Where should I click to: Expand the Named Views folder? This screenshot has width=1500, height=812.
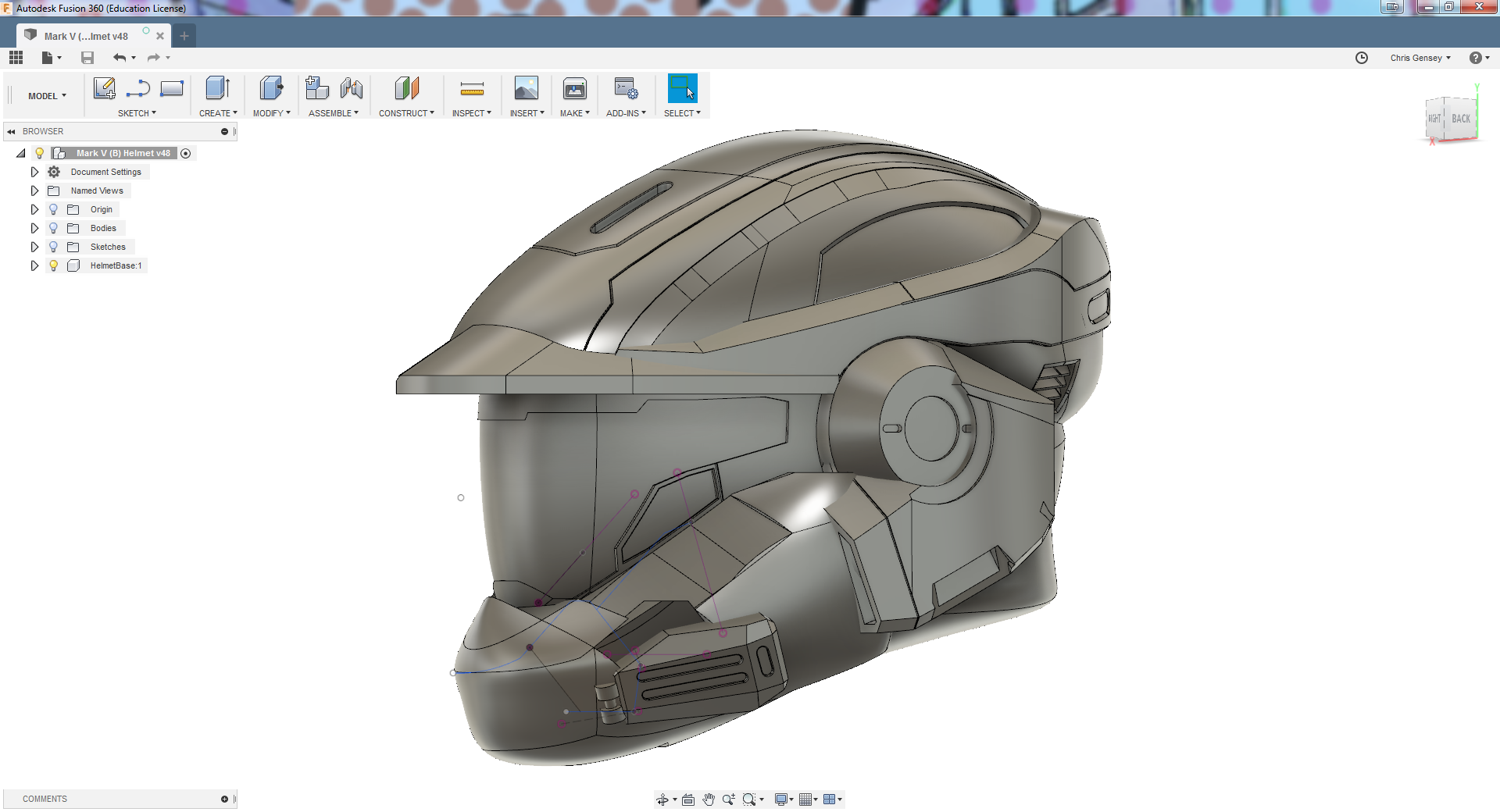[34, 191]
